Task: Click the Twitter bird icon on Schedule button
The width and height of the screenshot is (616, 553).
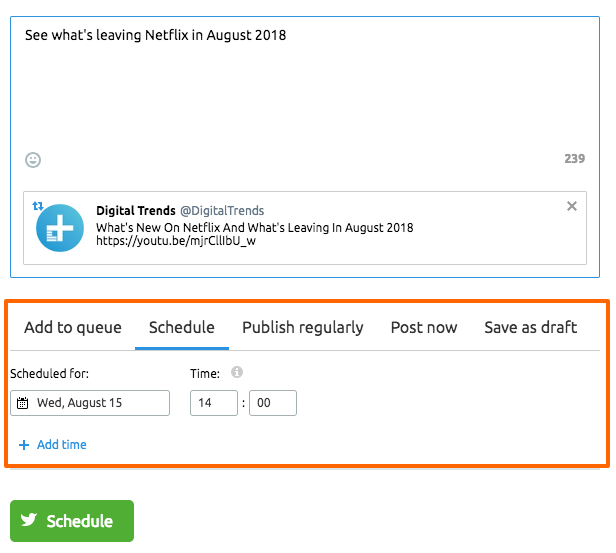Action: [x=29, y=520]
